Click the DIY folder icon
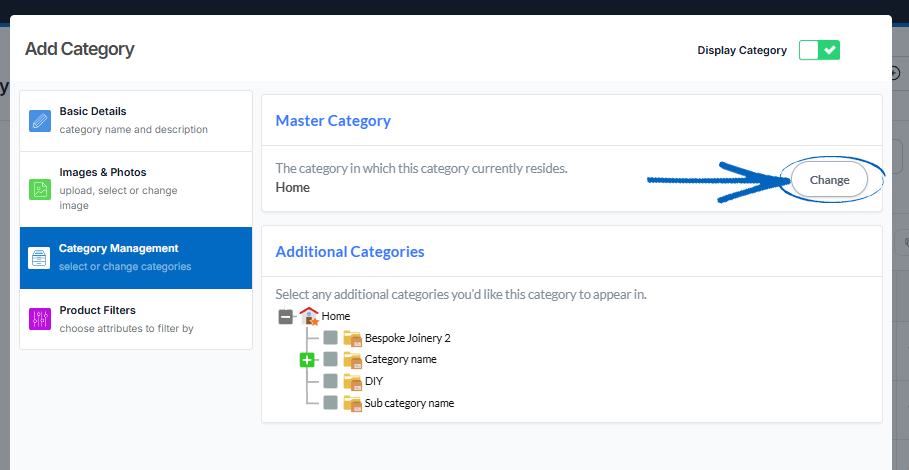The image size is (909, 470). click(x=352, y=381)
